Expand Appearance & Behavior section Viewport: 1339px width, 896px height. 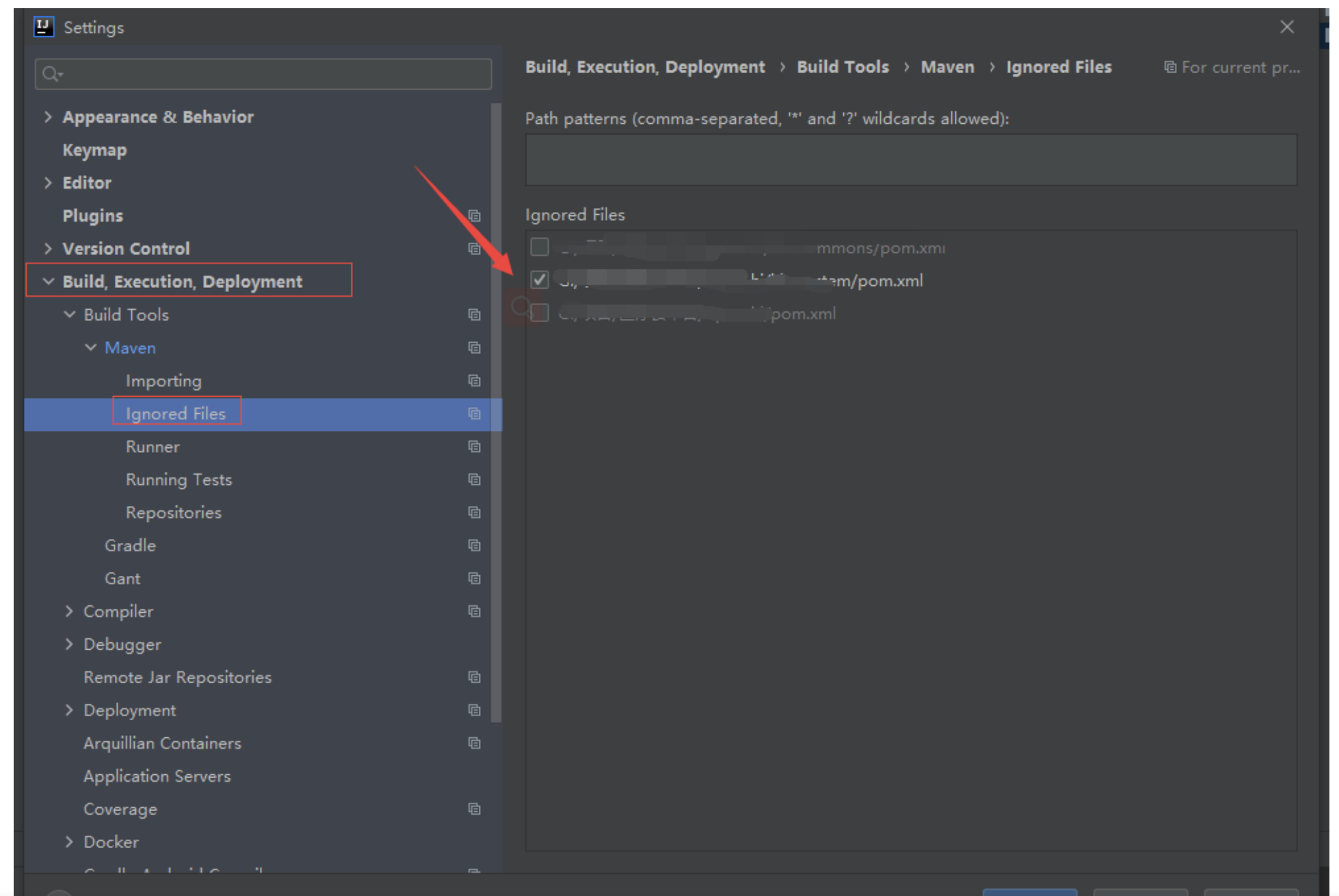(x=48, y=117)
